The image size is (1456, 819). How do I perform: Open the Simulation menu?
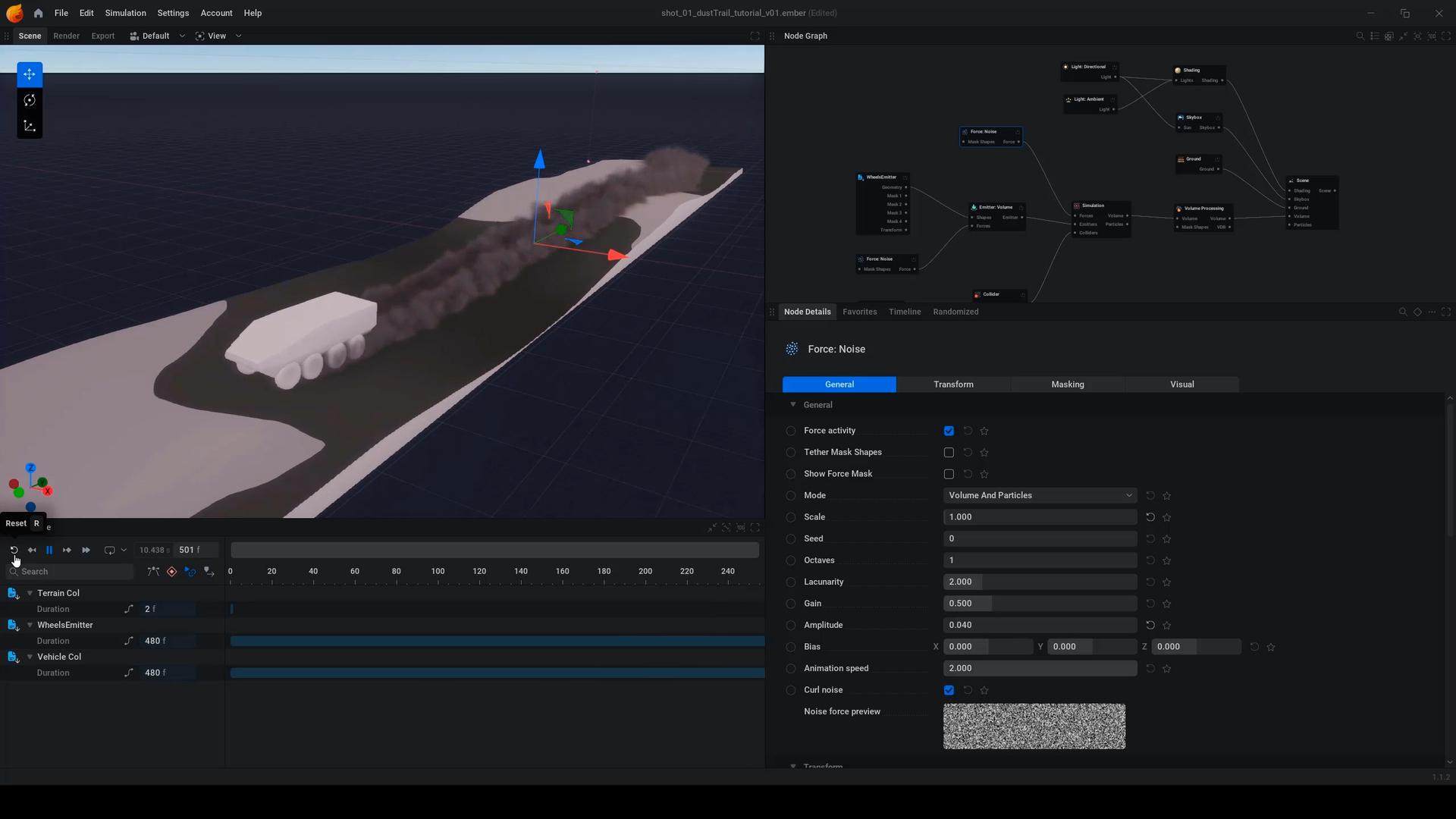[x=125, y=13]
